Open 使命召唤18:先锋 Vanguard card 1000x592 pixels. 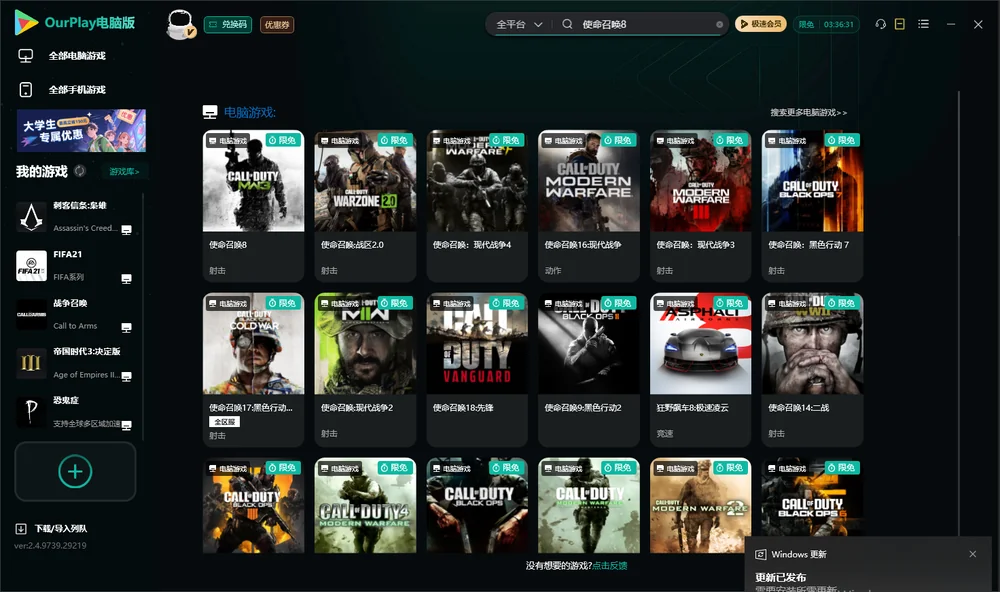477,370
